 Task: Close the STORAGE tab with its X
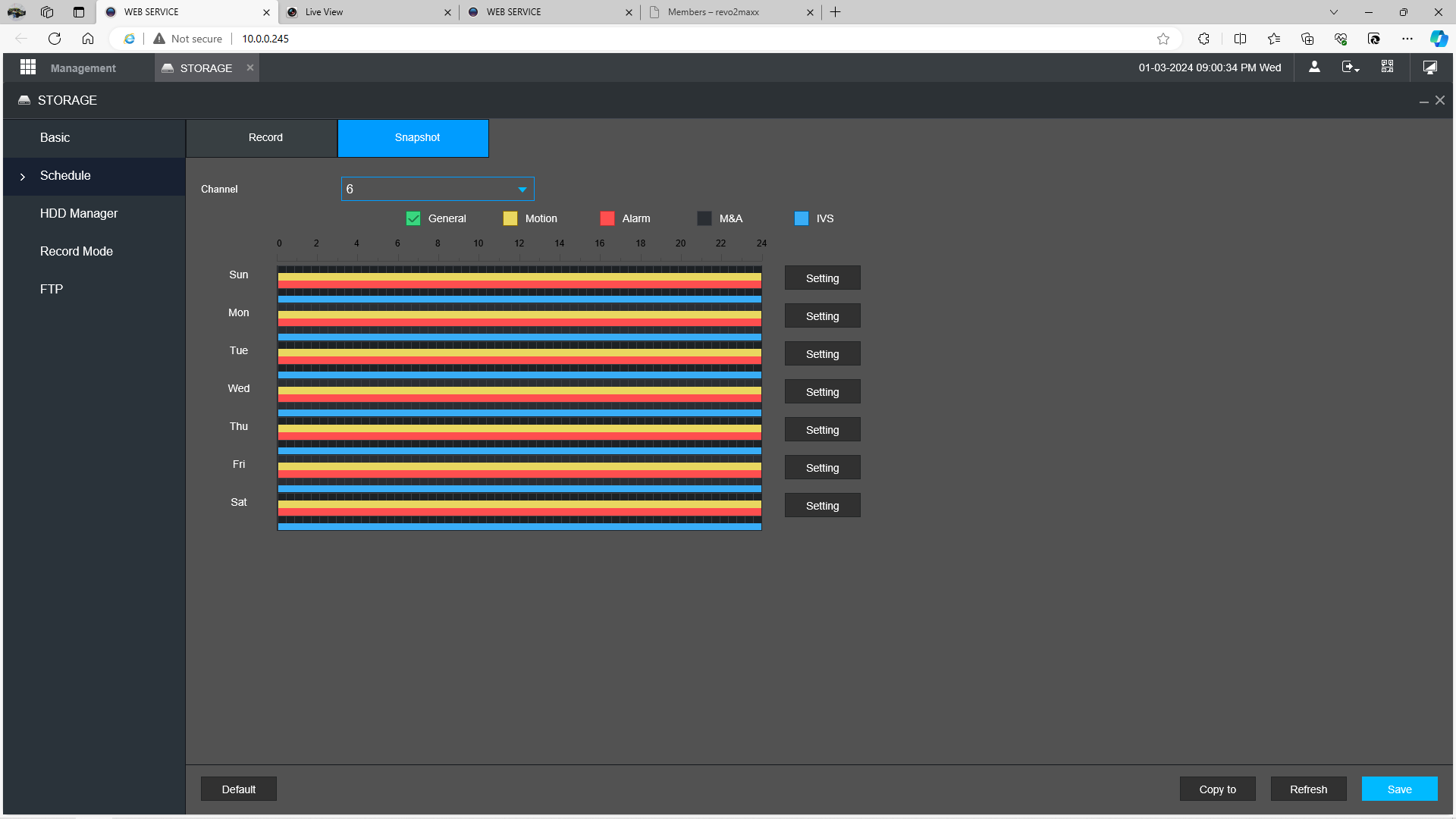[250, 67]
